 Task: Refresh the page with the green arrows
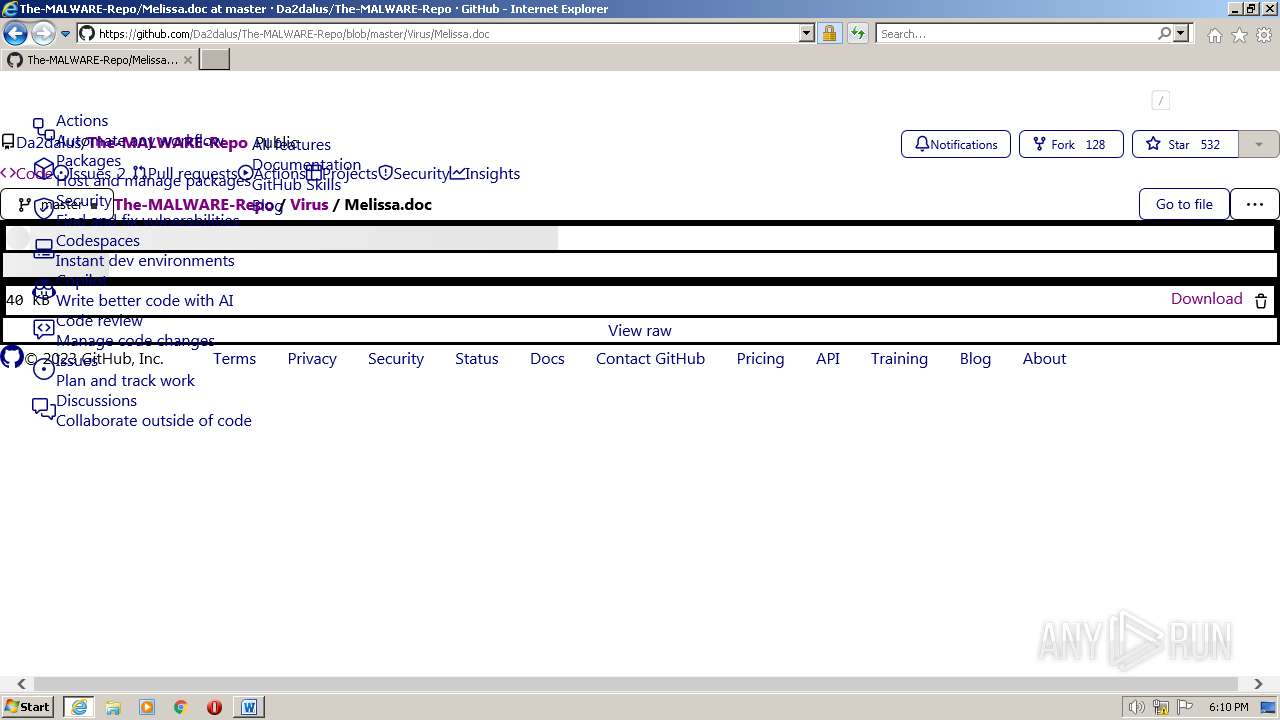pos(858,33)
